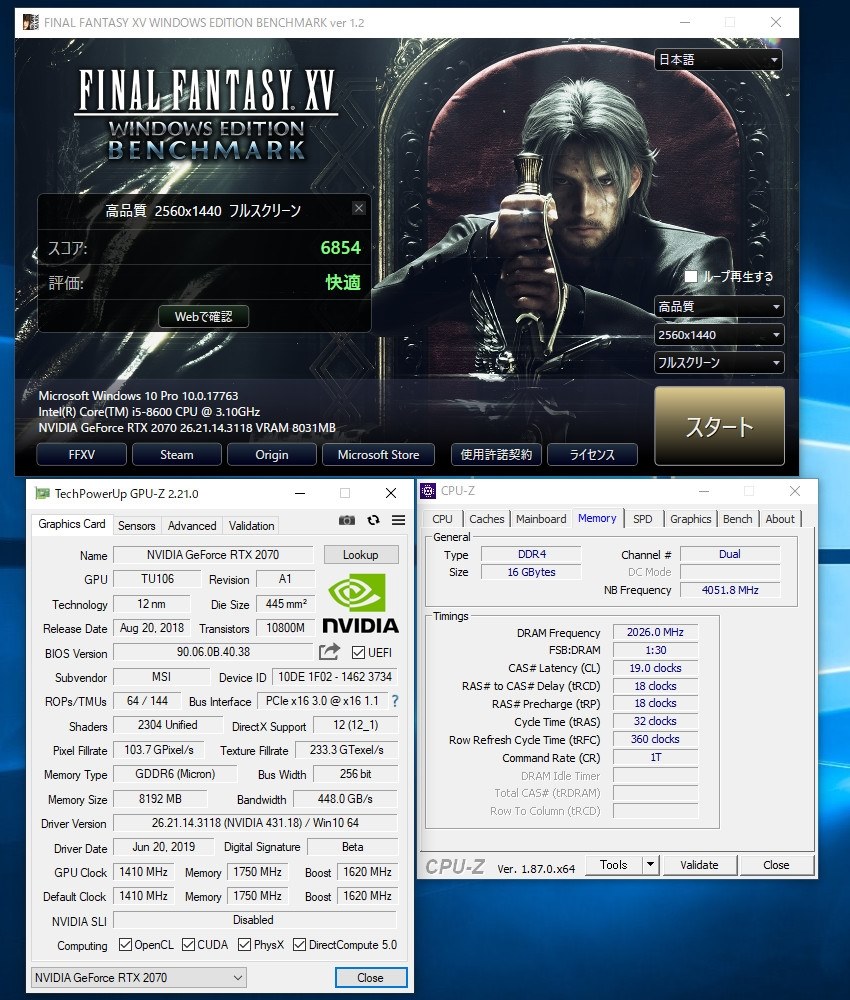Enable the ループ再生する loop checkbox
Viewport: 850px width, 1000px height.
(691, 276)
